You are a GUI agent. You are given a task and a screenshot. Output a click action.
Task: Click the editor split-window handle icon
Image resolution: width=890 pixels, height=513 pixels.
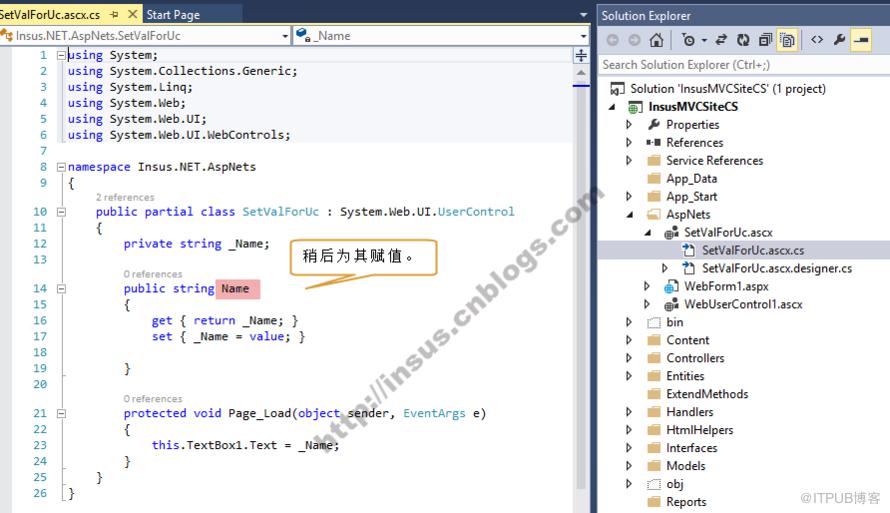point(581,55)
